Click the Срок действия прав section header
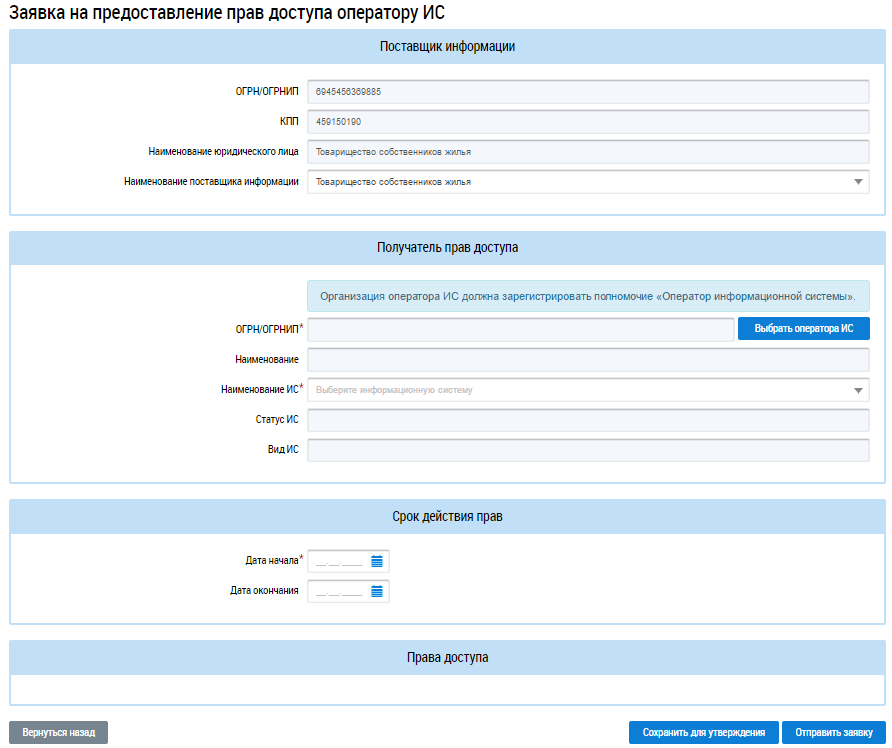The width and height of the screenshot is (892, 748). click(446, 517)
